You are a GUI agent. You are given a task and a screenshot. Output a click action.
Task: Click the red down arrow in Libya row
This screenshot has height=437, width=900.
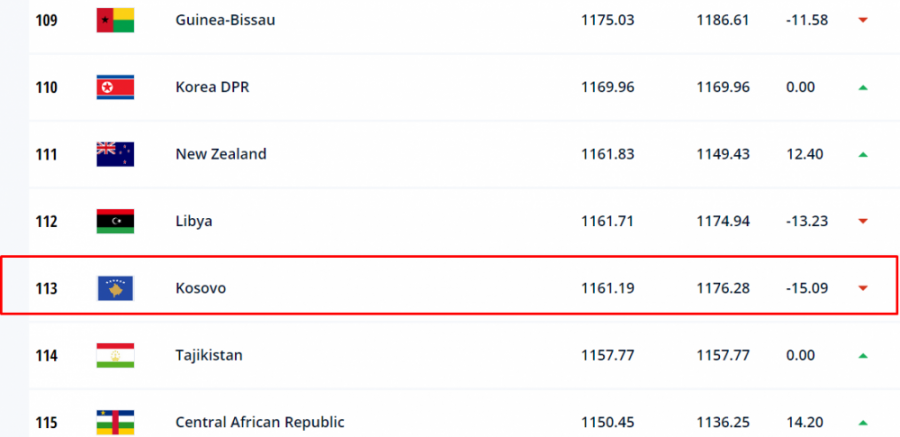[862, 221]
